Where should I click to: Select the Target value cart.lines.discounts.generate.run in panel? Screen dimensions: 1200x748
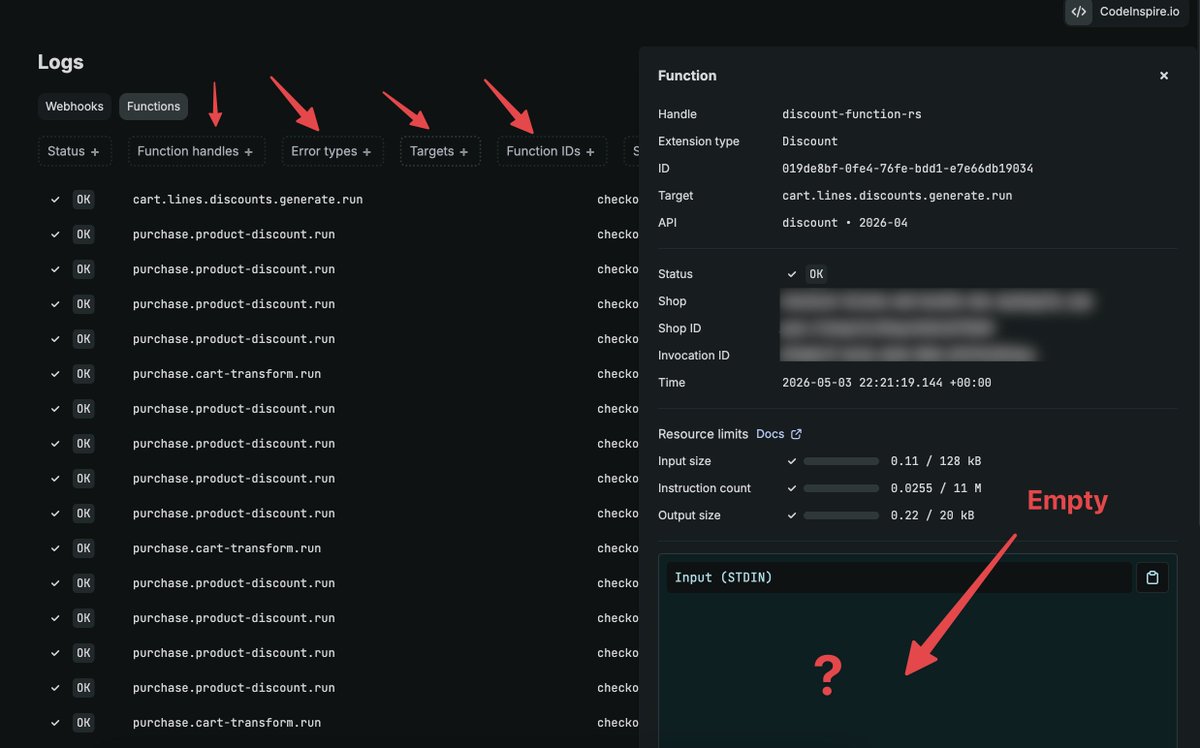click(897, 196)
